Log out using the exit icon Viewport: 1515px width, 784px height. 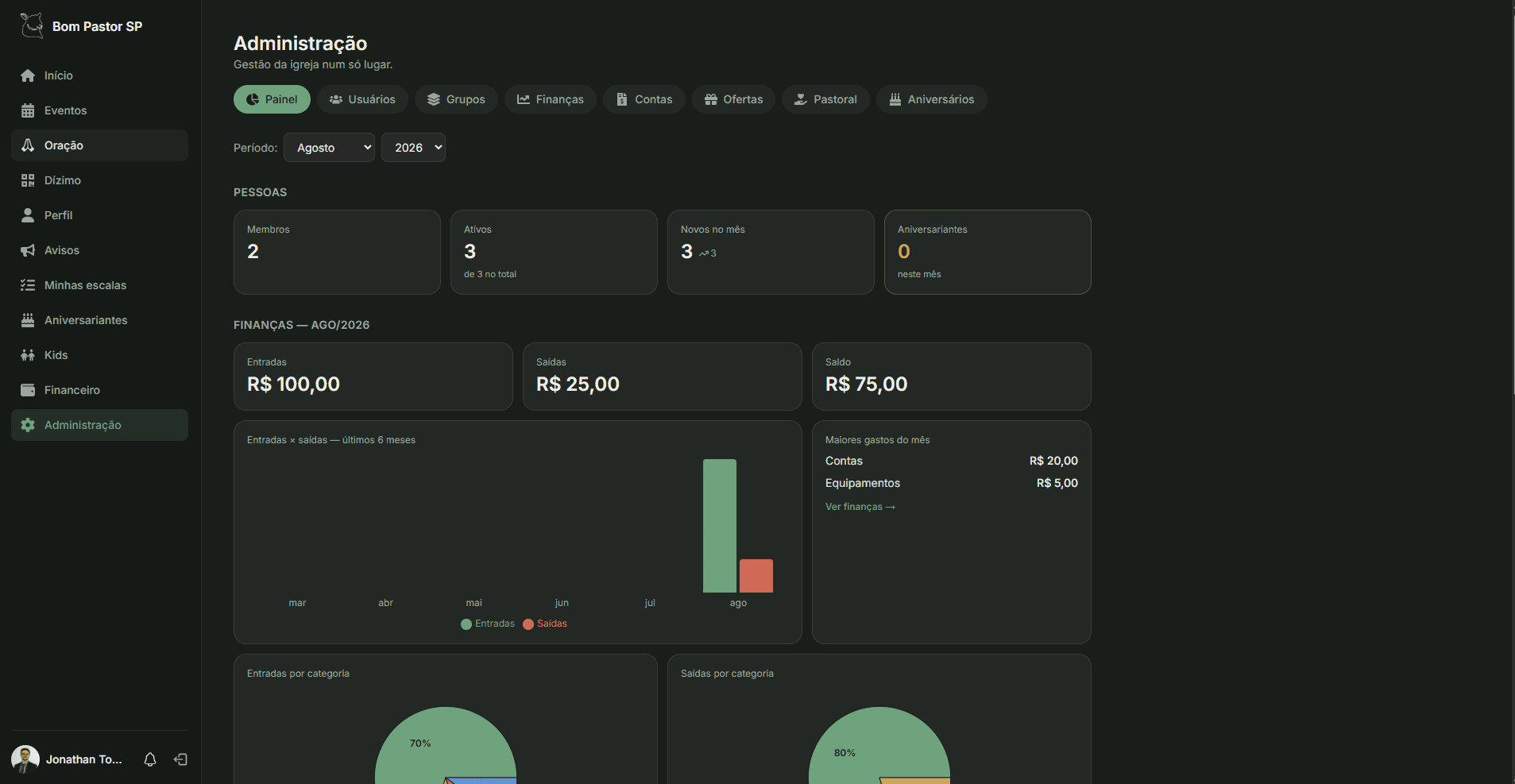tap(180, 759)
